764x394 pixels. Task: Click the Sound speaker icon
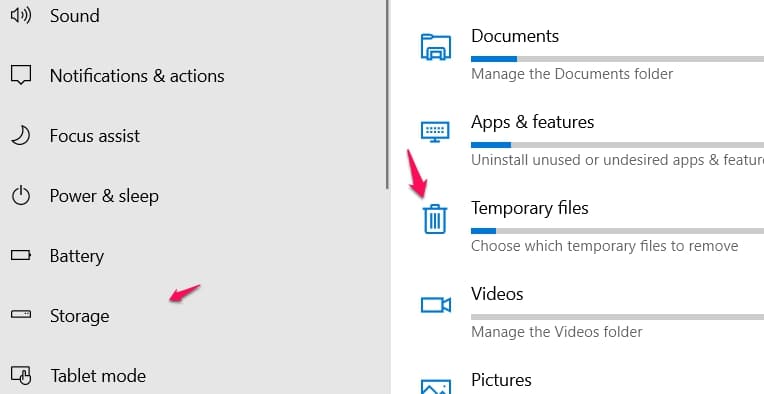(20, 16)
